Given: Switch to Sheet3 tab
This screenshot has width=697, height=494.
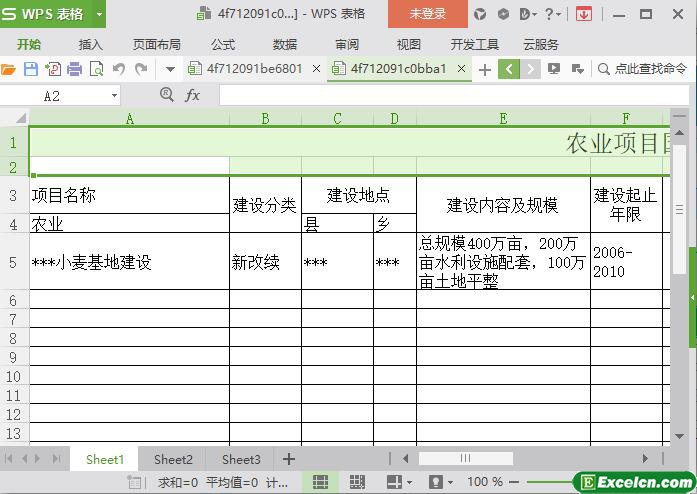Looking at the screenshot, I should [241, 459].
